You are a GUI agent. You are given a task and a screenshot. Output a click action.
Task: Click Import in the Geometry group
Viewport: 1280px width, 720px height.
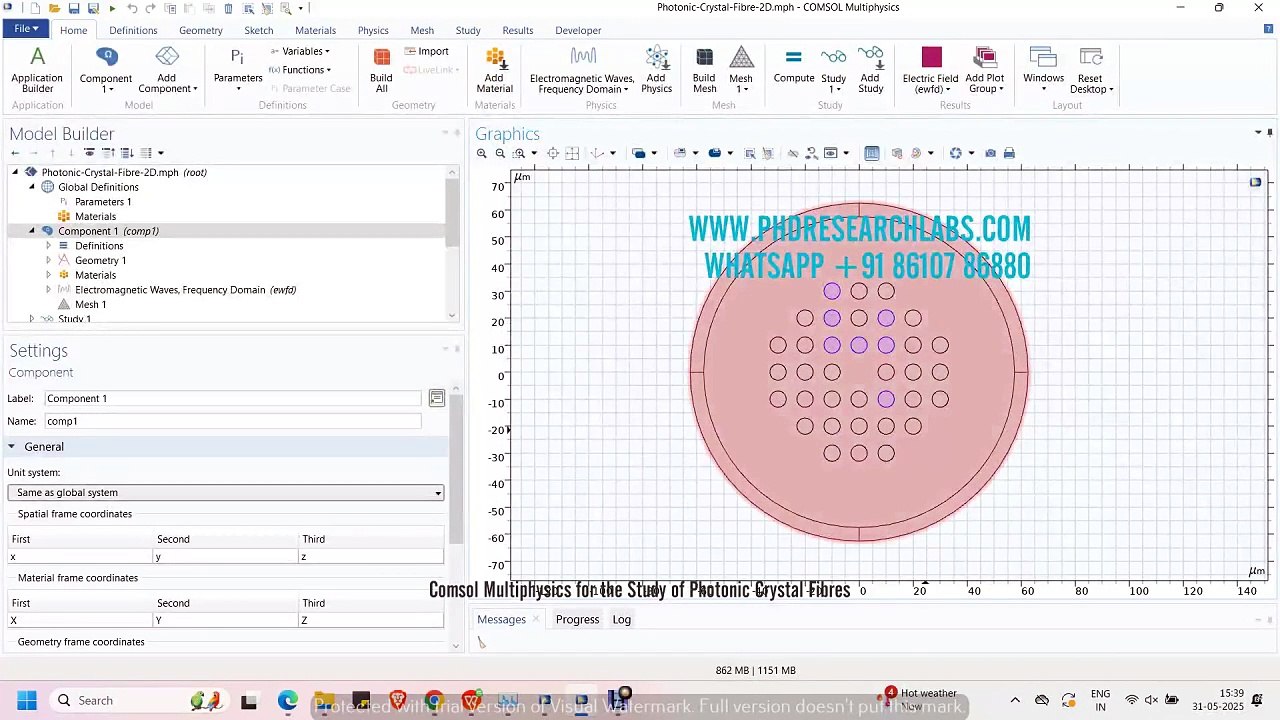click(426, 51)
